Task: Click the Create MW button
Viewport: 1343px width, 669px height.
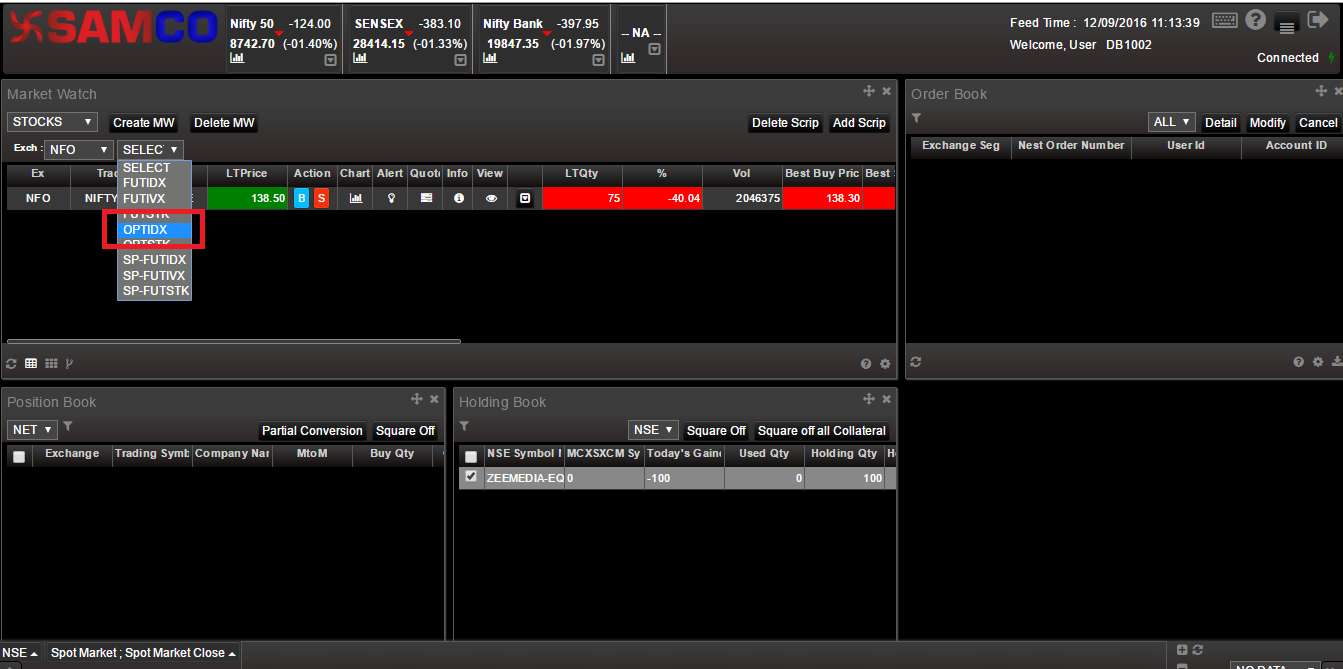Action: tap(144, 123)
